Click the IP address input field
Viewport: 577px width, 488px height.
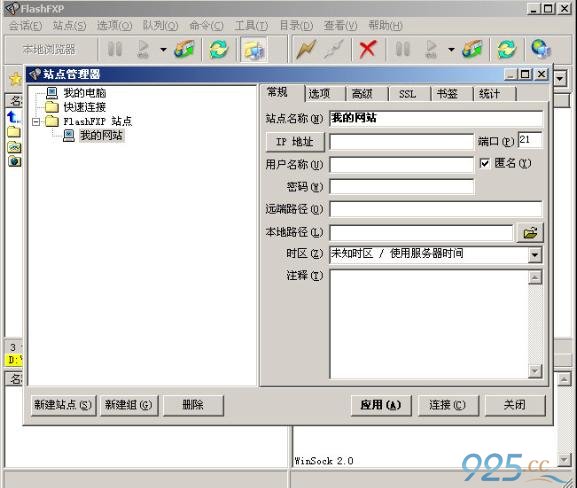click(x=401, y=142)
